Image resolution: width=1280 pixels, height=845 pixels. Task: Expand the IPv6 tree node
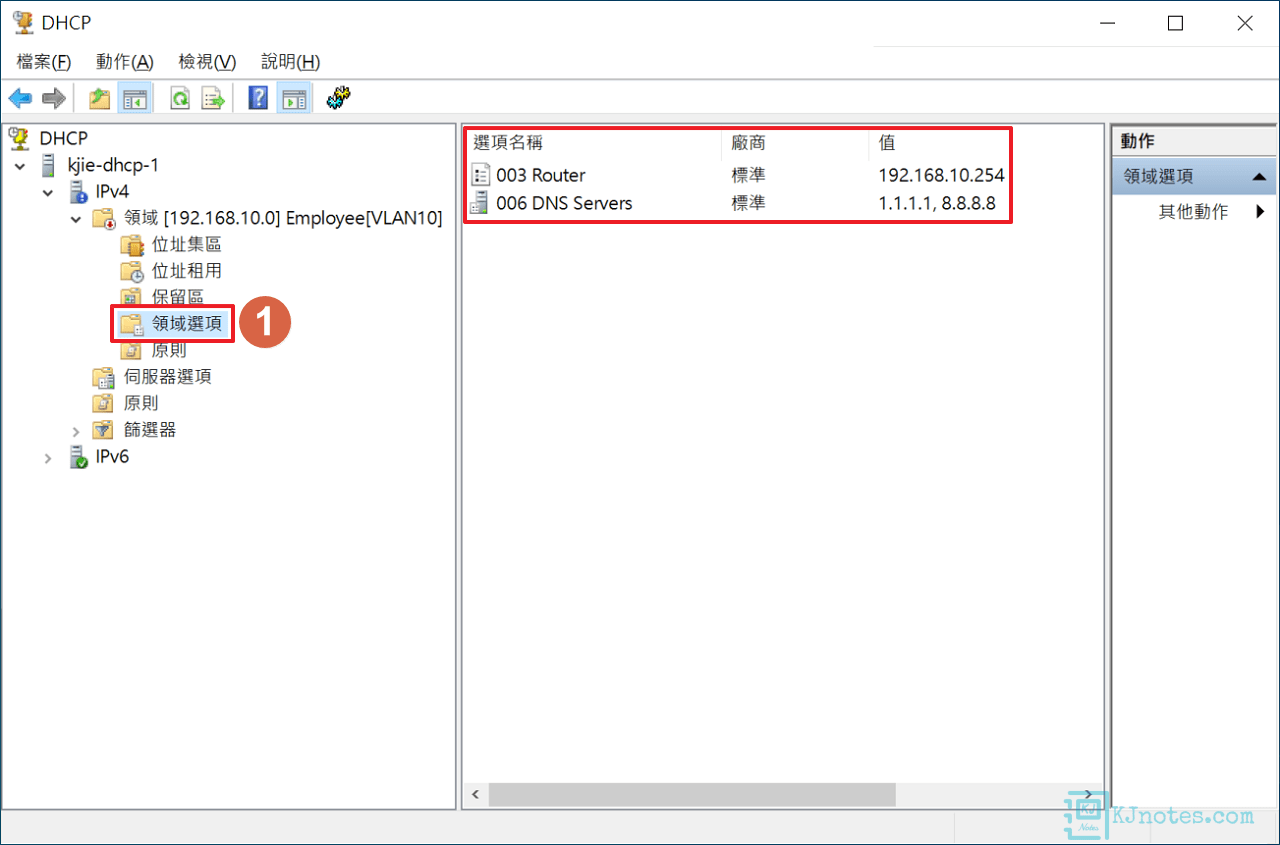click(48, 458)
